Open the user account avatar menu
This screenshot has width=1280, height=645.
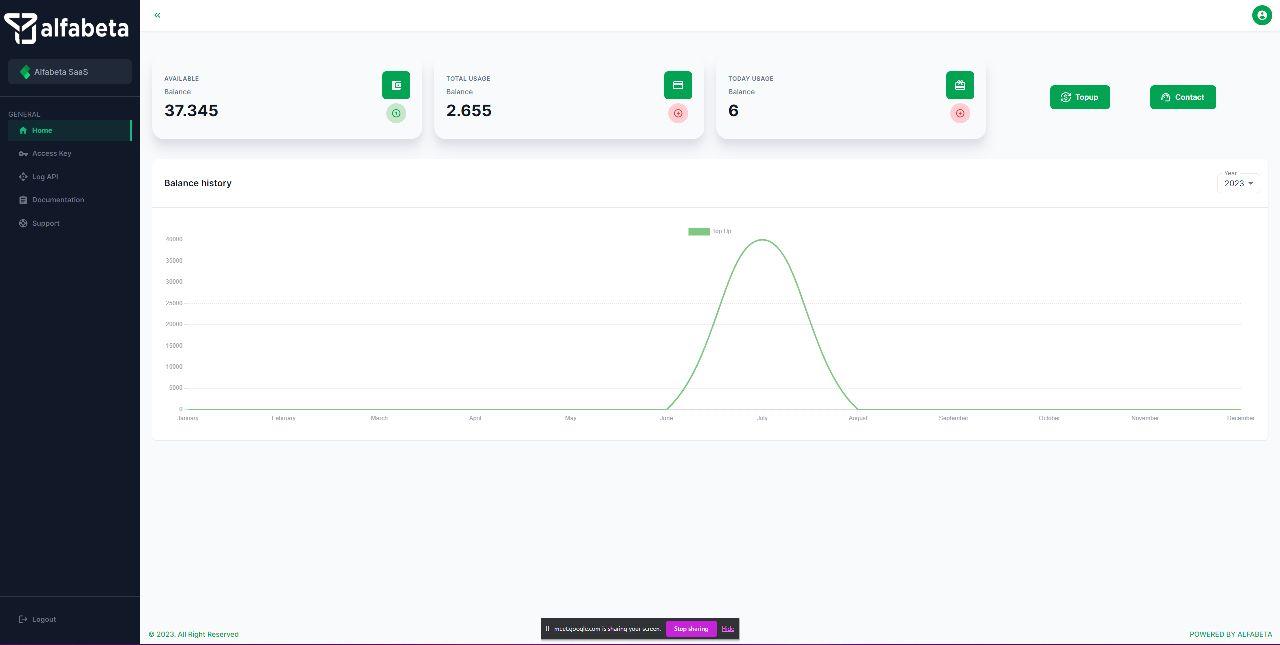coord(1262,15)
